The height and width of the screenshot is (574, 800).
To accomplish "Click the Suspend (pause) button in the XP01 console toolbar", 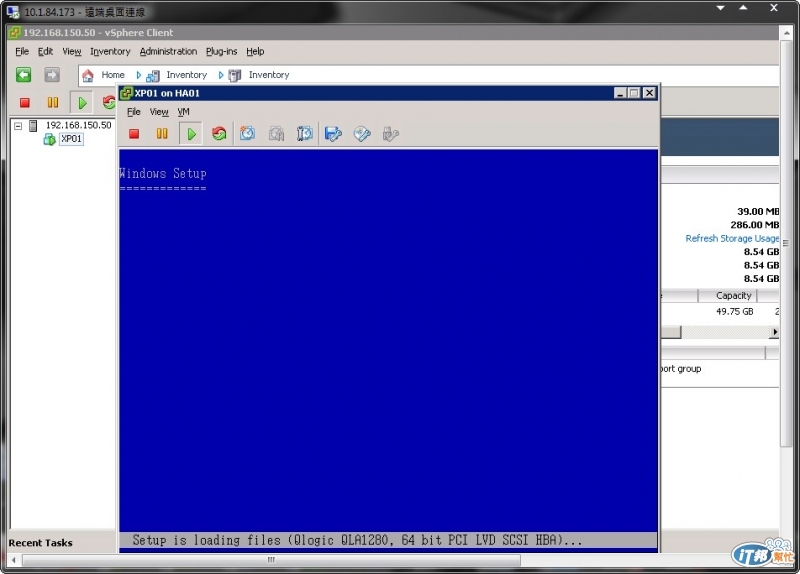I will coord(162,134).
